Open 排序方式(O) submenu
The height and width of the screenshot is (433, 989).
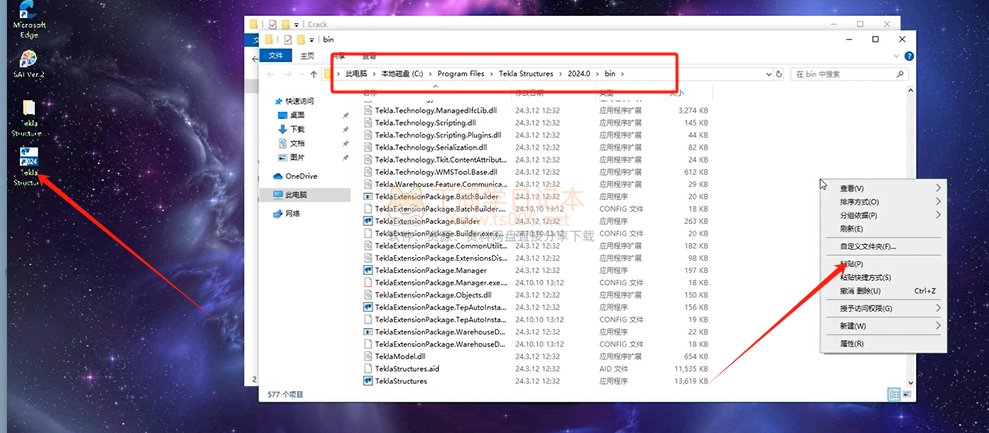882,202
